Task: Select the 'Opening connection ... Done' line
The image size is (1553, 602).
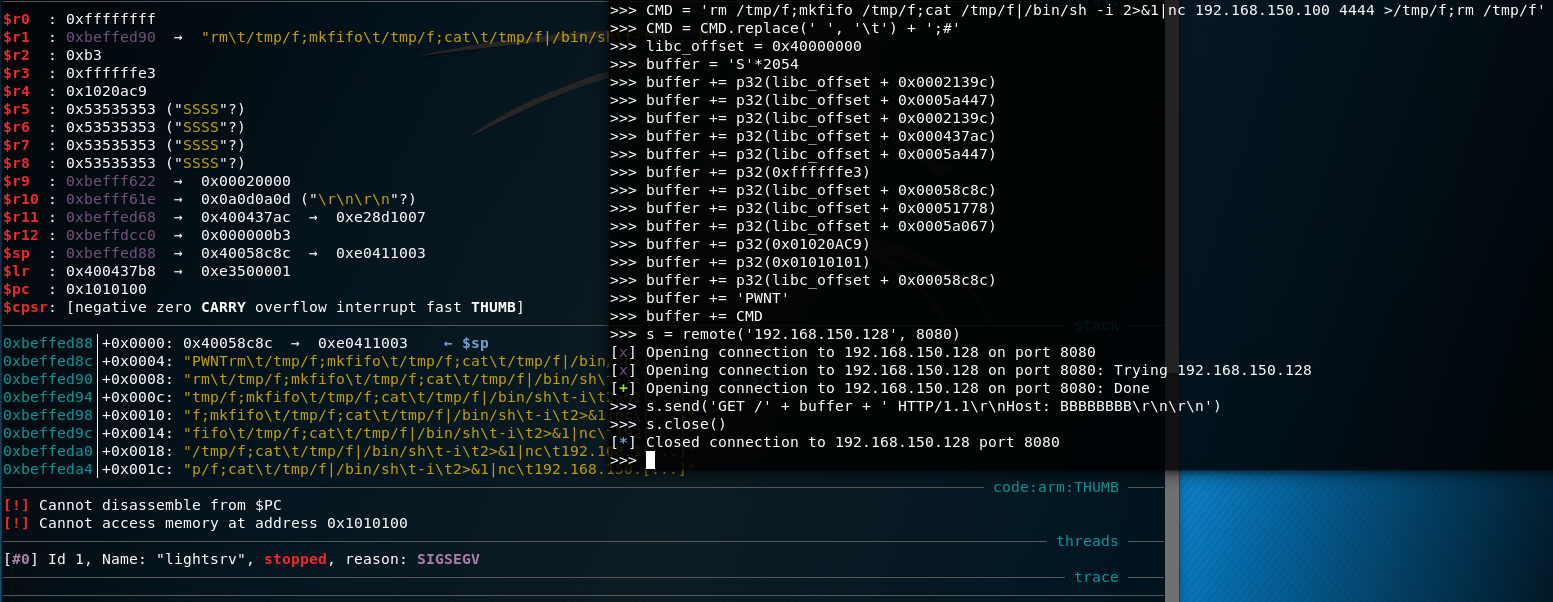Action: click(880, 388)
